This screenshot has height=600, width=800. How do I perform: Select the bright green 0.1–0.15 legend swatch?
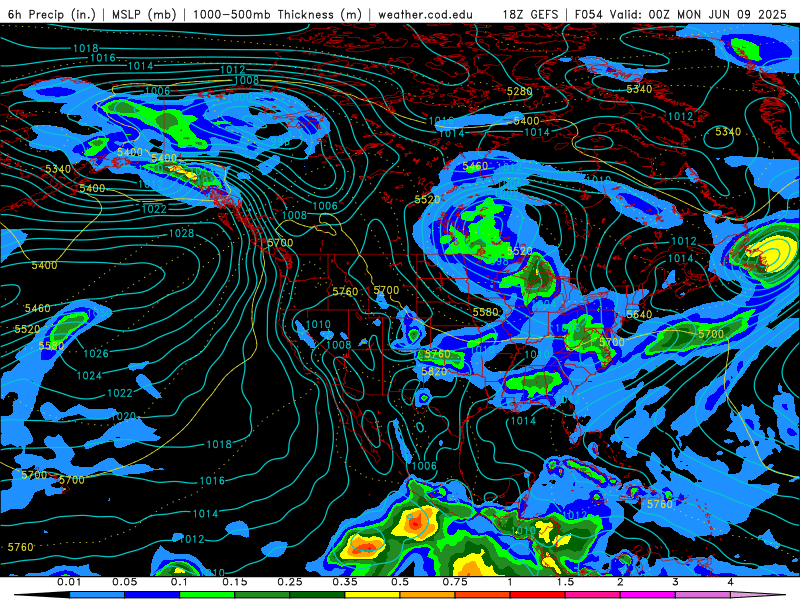click(x=207, y=595)
